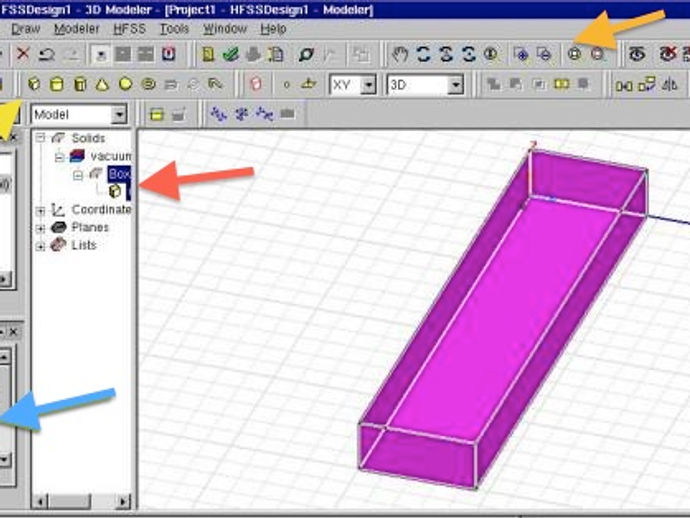Image resolution: width=690 pixels, height=518 pixels.
Task: Click the Mirror objects icon
Action: click(670, 84)
